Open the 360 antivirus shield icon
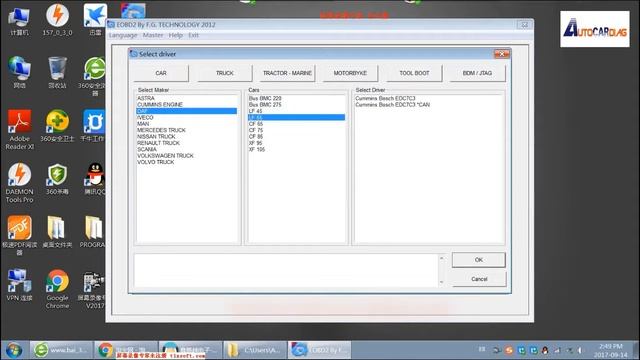640x360 pixels. click(57, 179)
